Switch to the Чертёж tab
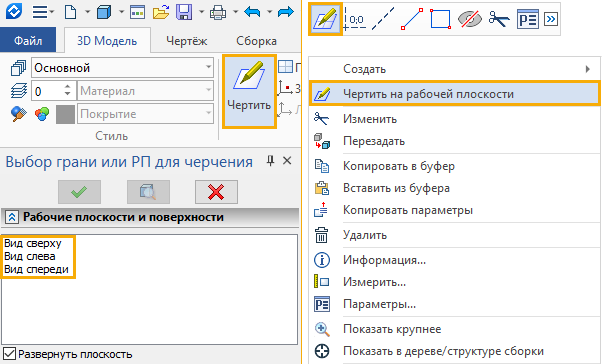 coord(187,40)
